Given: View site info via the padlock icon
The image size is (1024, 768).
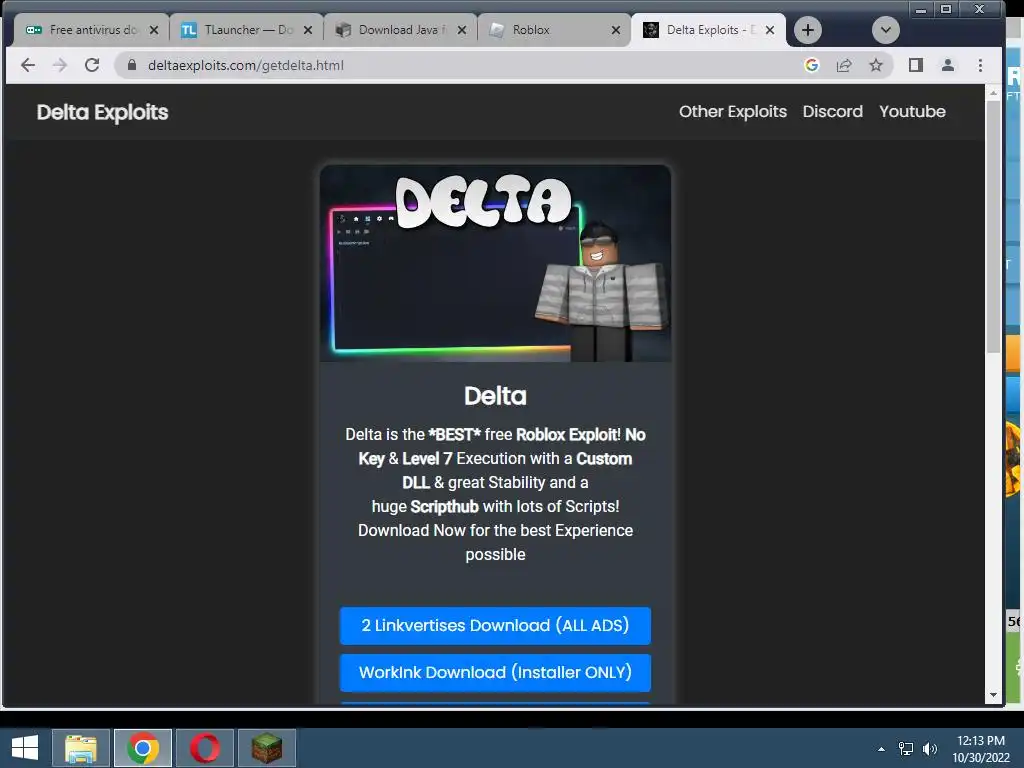Looking at the screenshot, I should pos(132,65).
